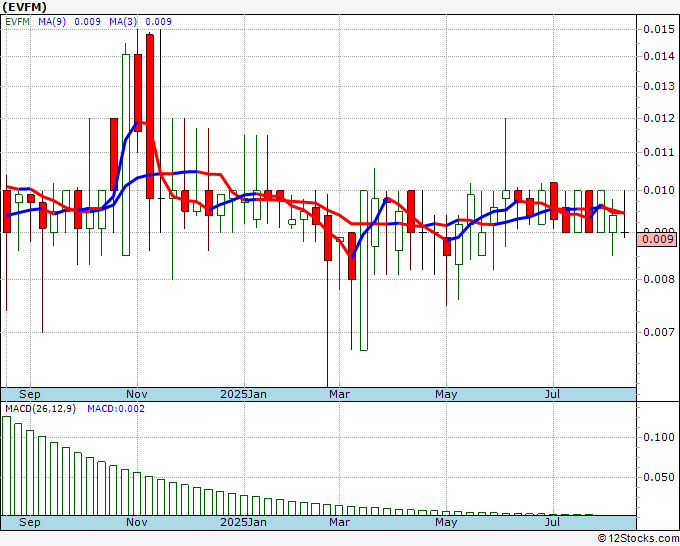680x546 pixels.
Task: Select the green EVFM legend label
Action: click(17, 22)
